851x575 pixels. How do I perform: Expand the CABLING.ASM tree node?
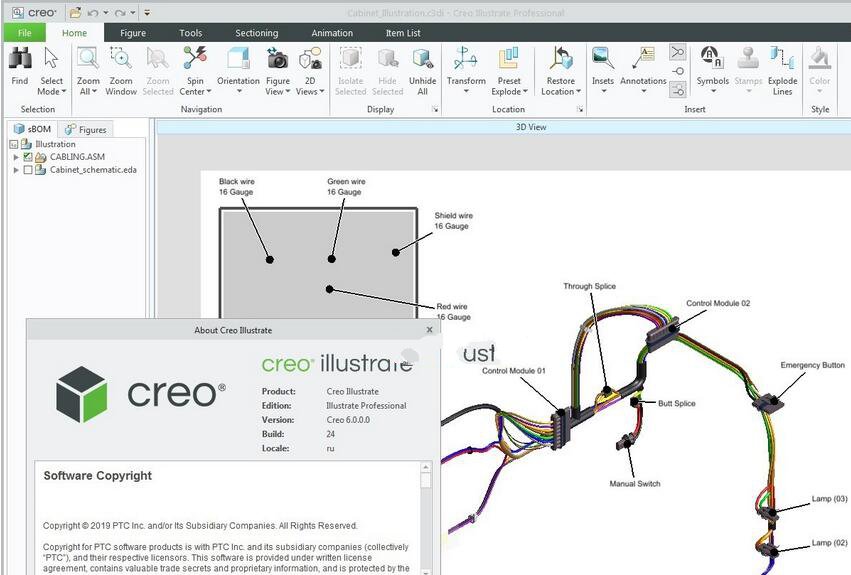(x=16, y=157)
